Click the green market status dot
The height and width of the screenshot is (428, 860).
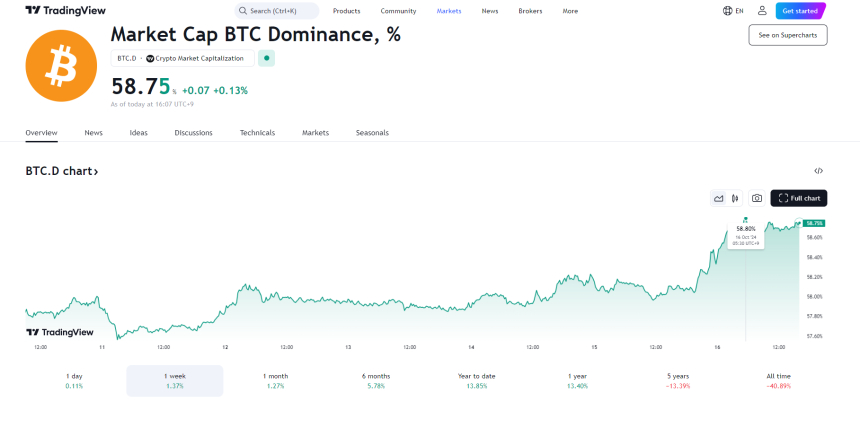266,58
